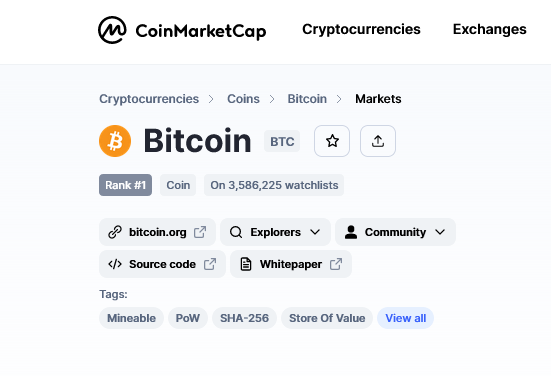
Task: Click the person icon in Community
Action: pyautogui.click(x=351, y=232)
